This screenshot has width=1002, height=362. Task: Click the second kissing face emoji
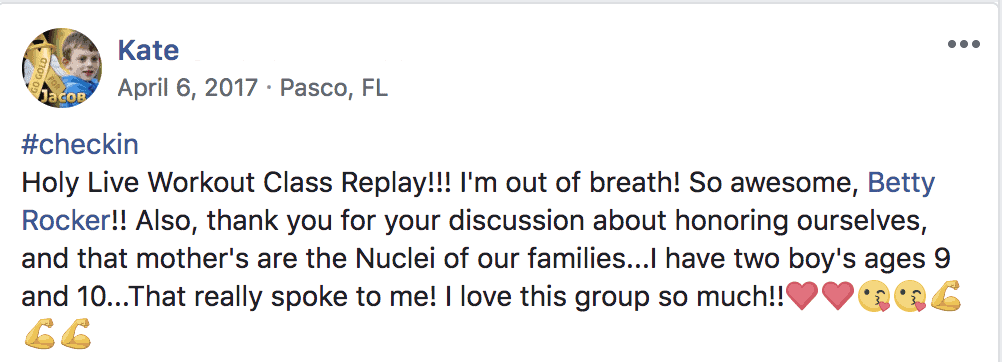(910, 297)
